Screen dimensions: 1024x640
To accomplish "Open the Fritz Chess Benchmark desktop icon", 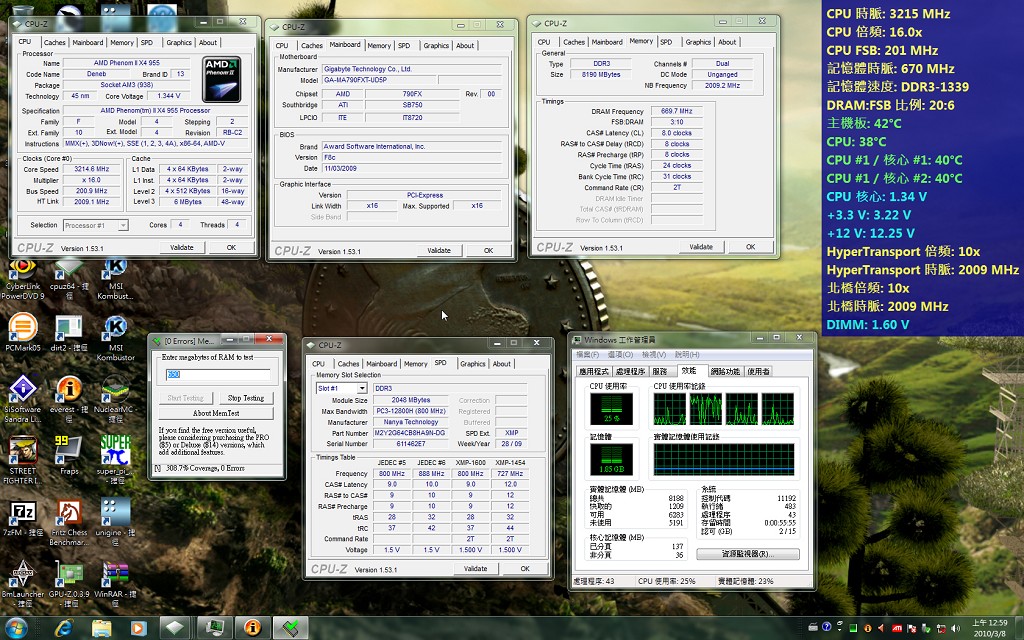I will [x=69, y=522].
